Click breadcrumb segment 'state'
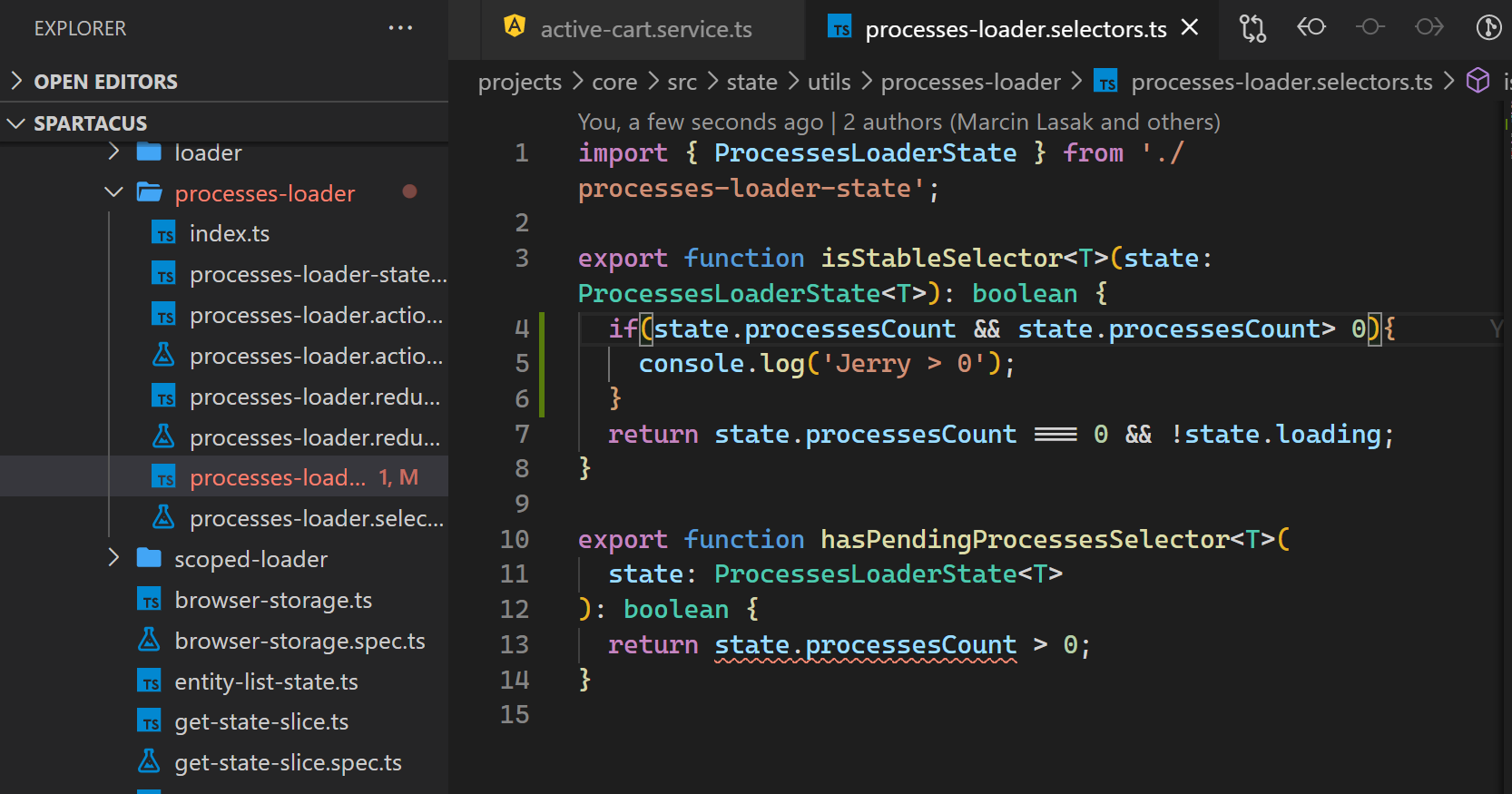This screenshot has width=1512, height=794. (751, 82)
